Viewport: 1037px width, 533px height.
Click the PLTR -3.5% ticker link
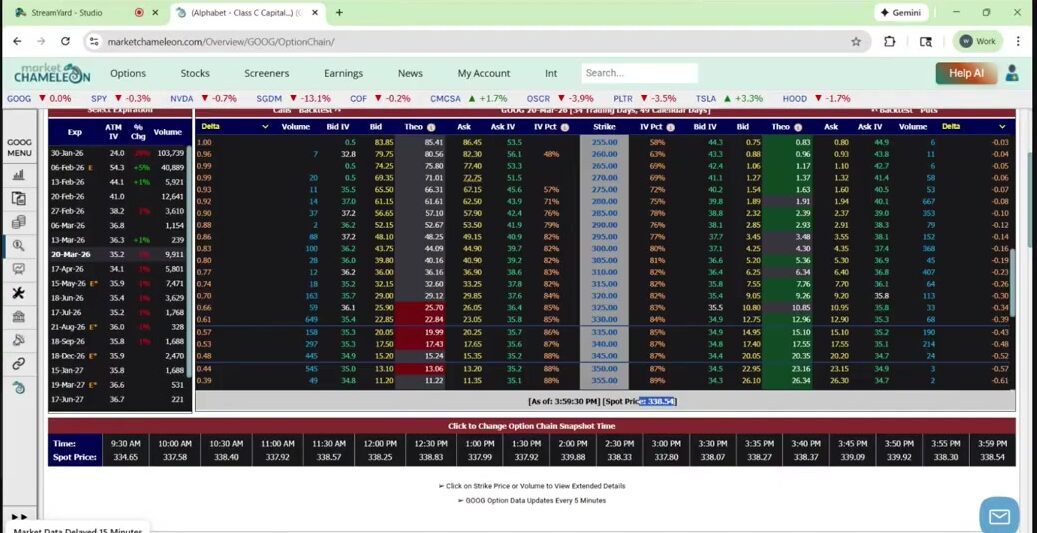tap(644, 99)
